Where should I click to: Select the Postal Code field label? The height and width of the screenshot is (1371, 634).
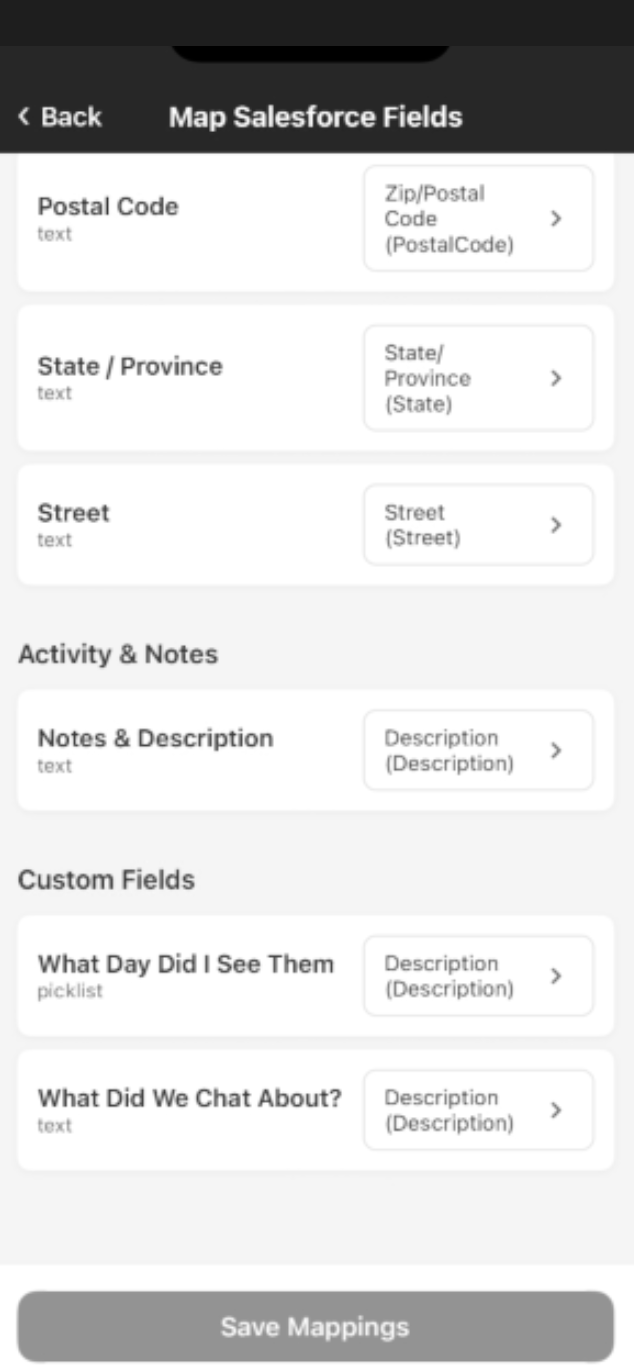click(x=108, y=207)
